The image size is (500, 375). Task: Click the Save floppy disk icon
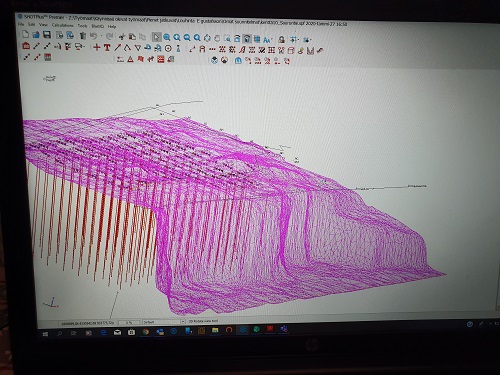[47, 34]
